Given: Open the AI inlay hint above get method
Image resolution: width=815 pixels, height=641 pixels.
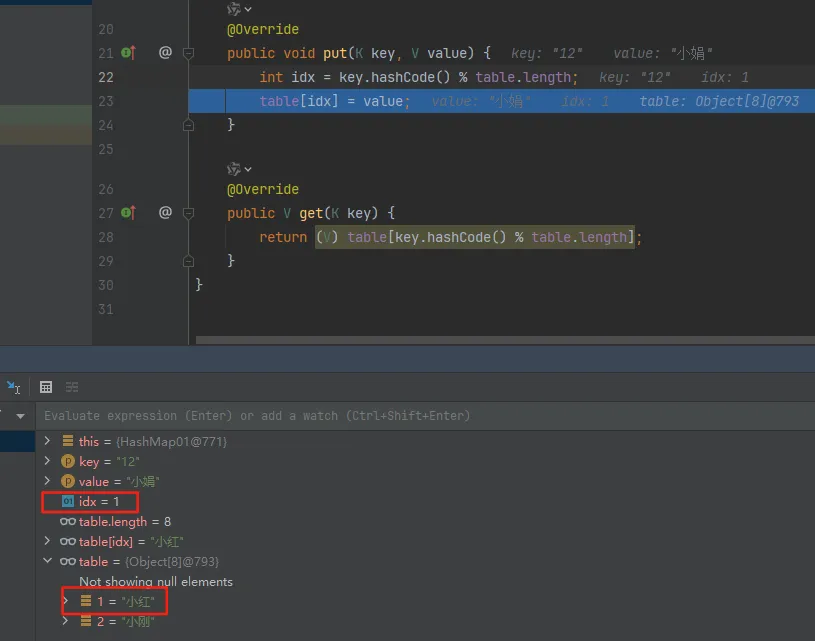Looking at the screenshot, I should tap(239, 169).
